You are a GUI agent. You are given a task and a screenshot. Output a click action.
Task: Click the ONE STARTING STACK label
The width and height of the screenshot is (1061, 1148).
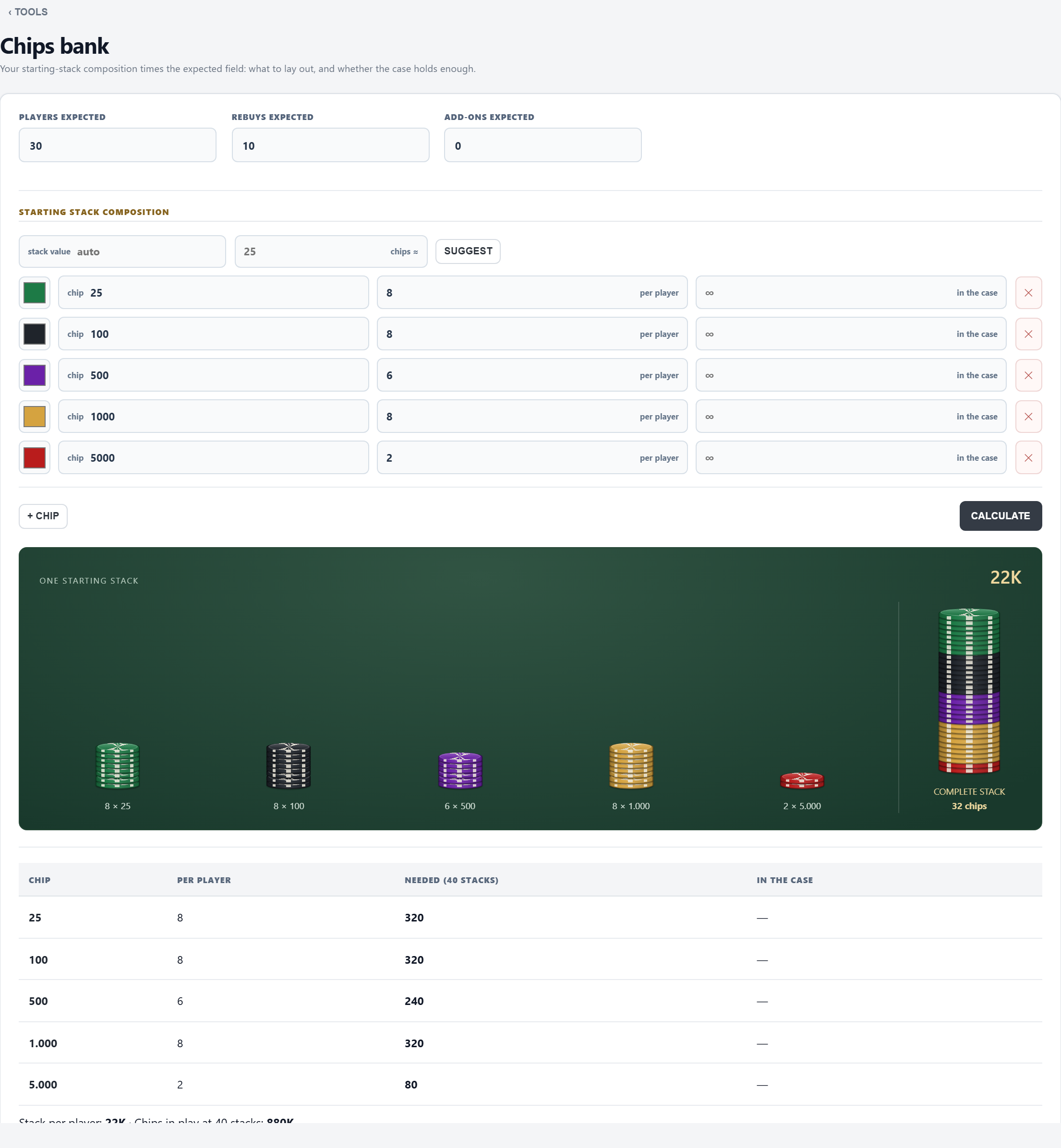(89, 581)
